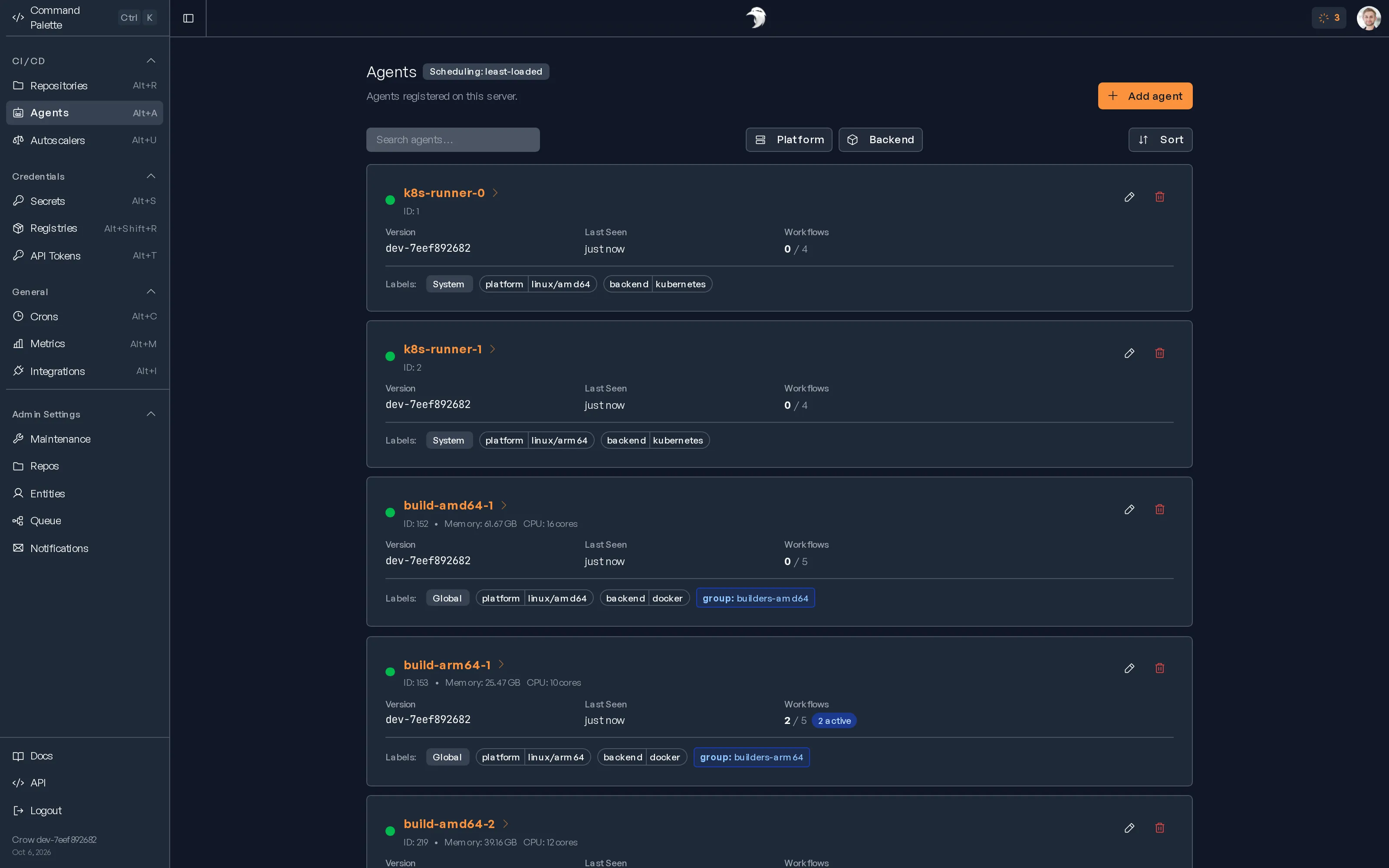Click the Notifications envelope icon

coord(18,548)
